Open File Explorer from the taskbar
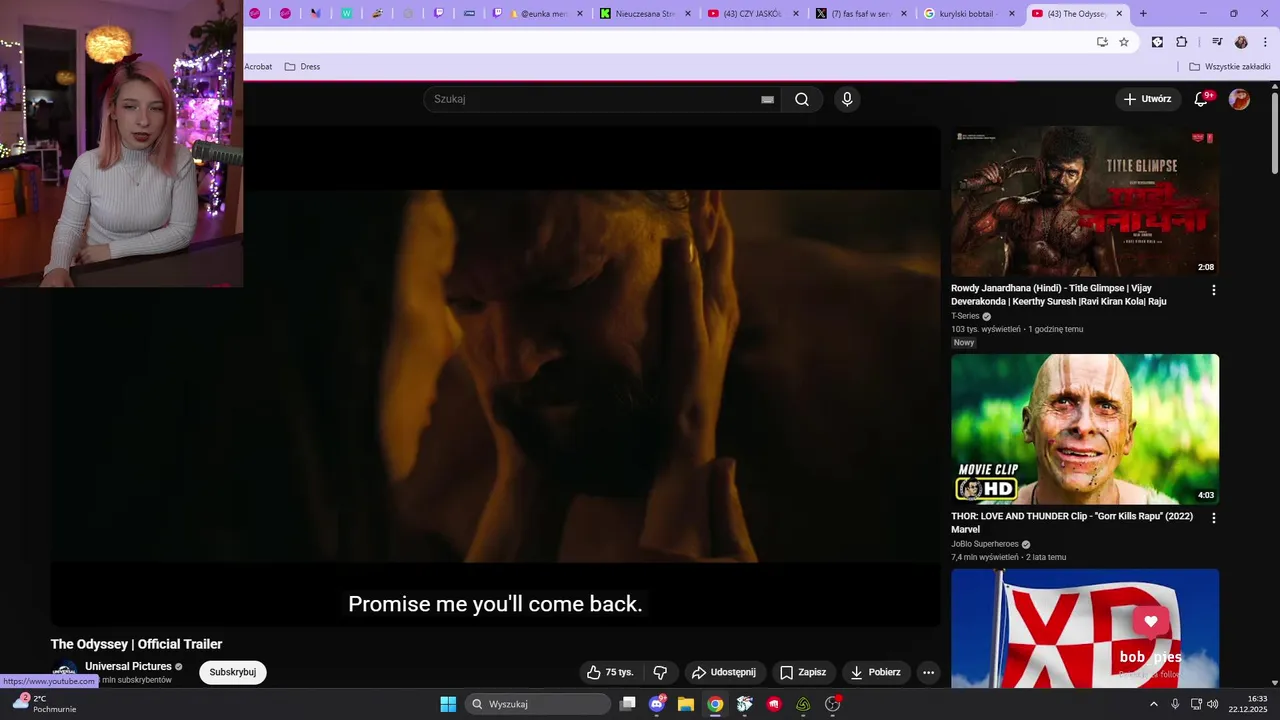The image size is (1280, 720). pos(686,704)
